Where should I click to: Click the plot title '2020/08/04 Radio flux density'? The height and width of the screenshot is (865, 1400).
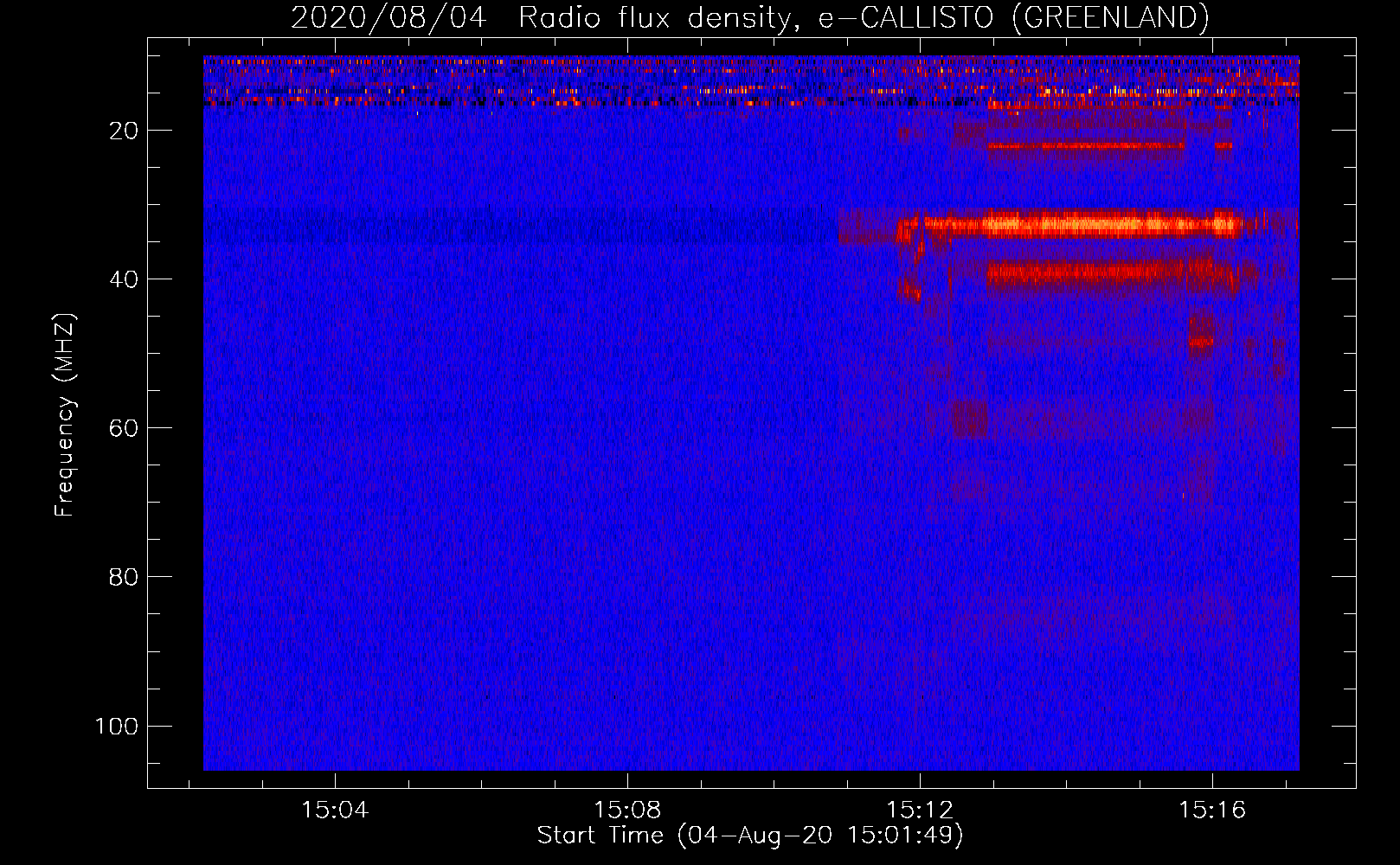pyautogui.click(x=749, y=17)
